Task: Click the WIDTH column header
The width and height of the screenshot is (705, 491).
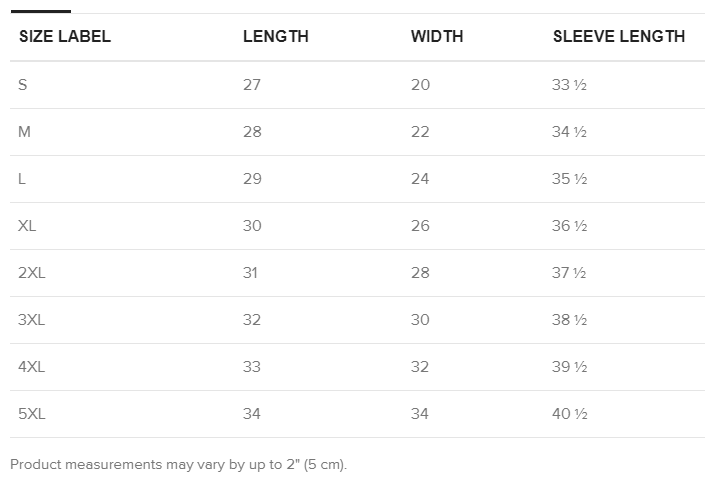Action: coord(437,36)
